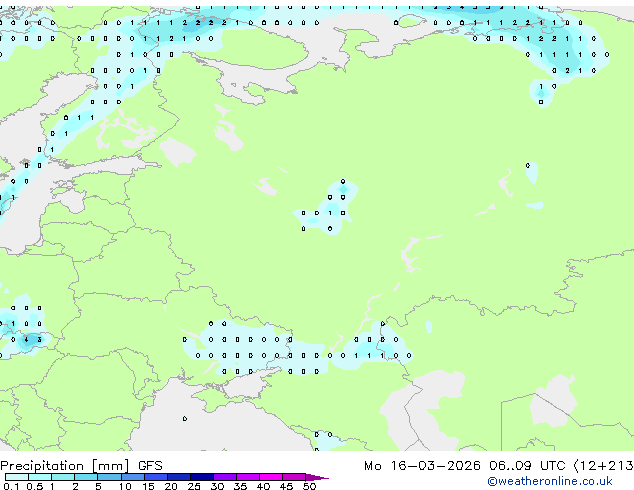
Task: Select the 'GFS' model label
Action: [150, 466]
